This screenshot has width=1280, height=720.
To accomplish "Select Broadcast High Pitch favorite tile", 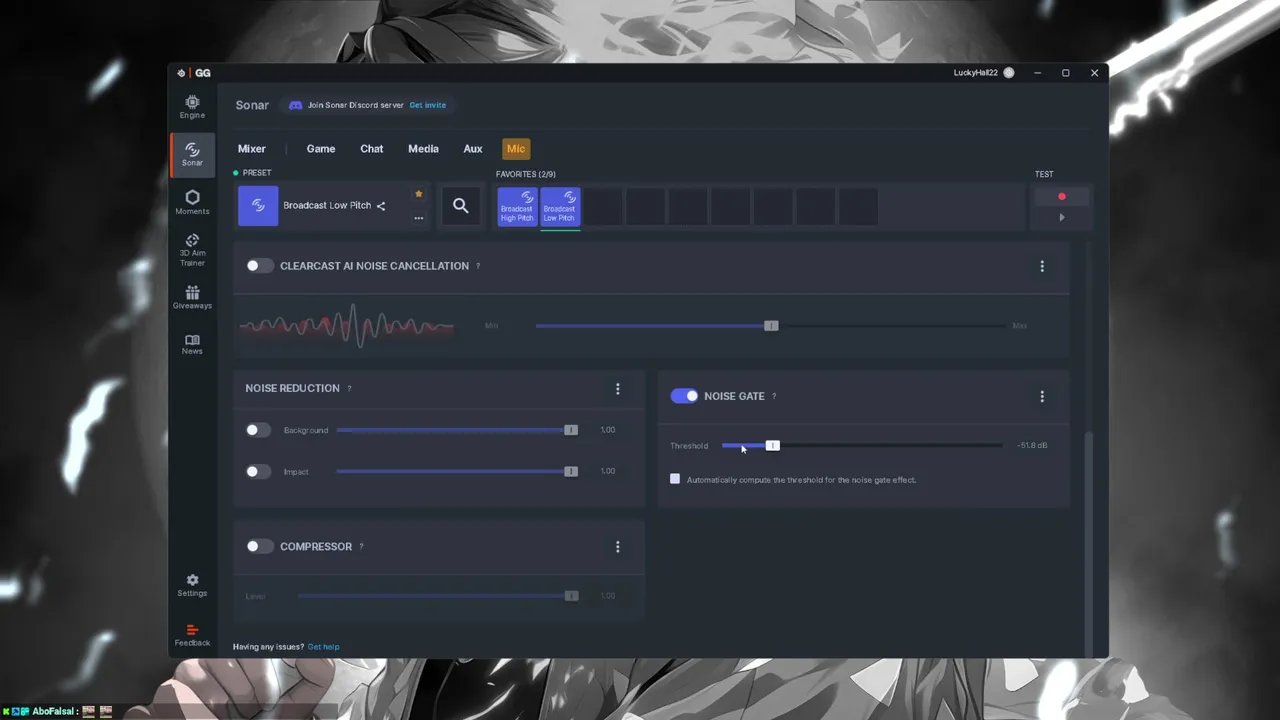I will 517,207.
